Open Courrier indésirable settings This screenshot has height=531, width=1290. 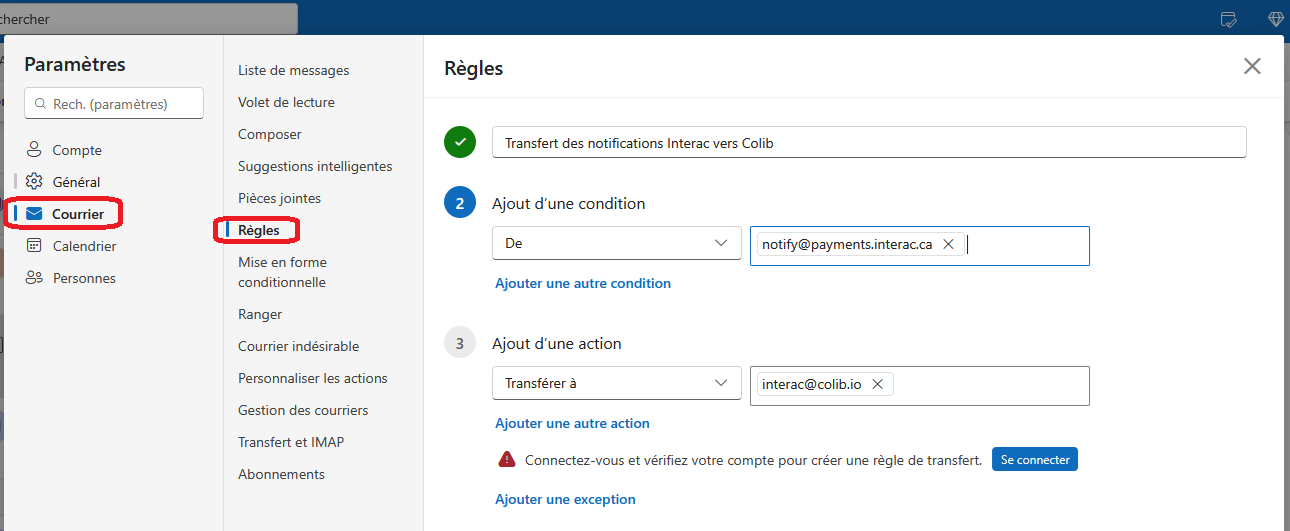coord(298,346)
